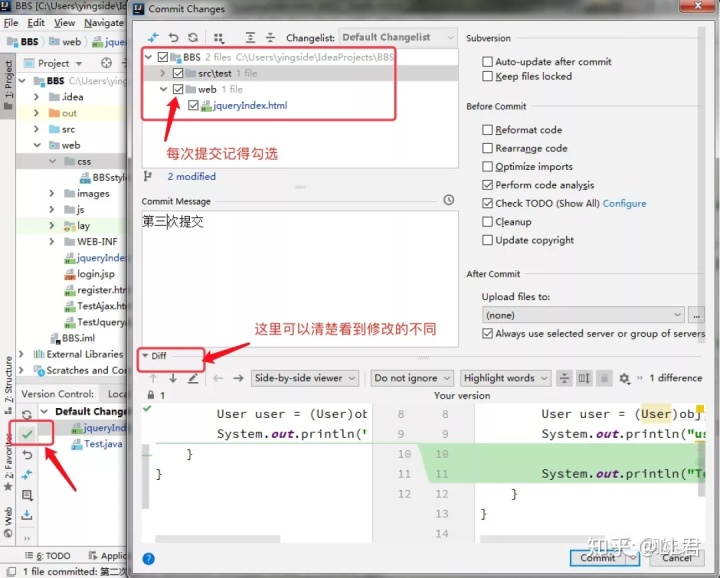Click Update download icon in Version Control panel
Image resolution: width=720 pixels, height=578 pixels.
(x=27, y=514)
